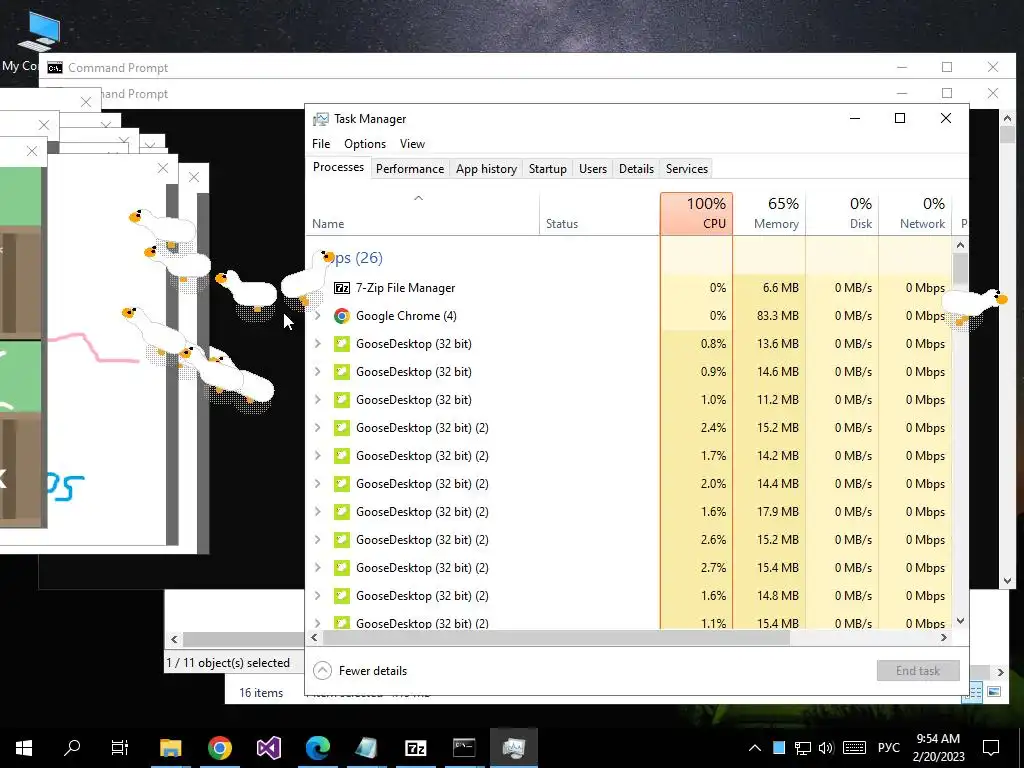Viewport: 1024px width, 768px height.
Task: Click scroll-down arrow of process list
Action: coord(960,621)
